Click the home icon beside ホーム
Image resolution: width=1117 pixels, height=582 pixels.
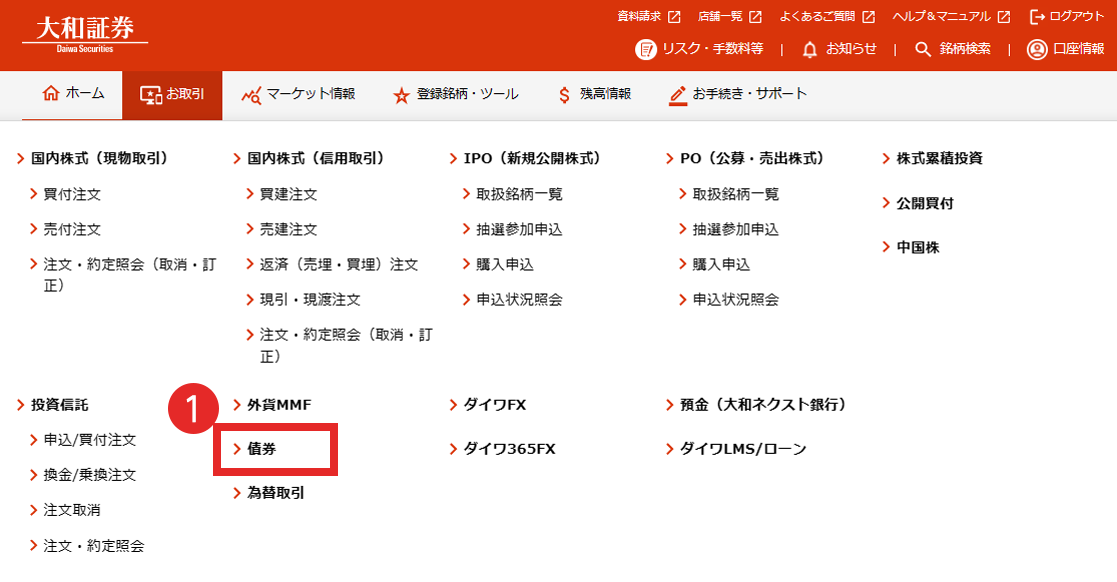pyautogui.click(x=51, y=93)
